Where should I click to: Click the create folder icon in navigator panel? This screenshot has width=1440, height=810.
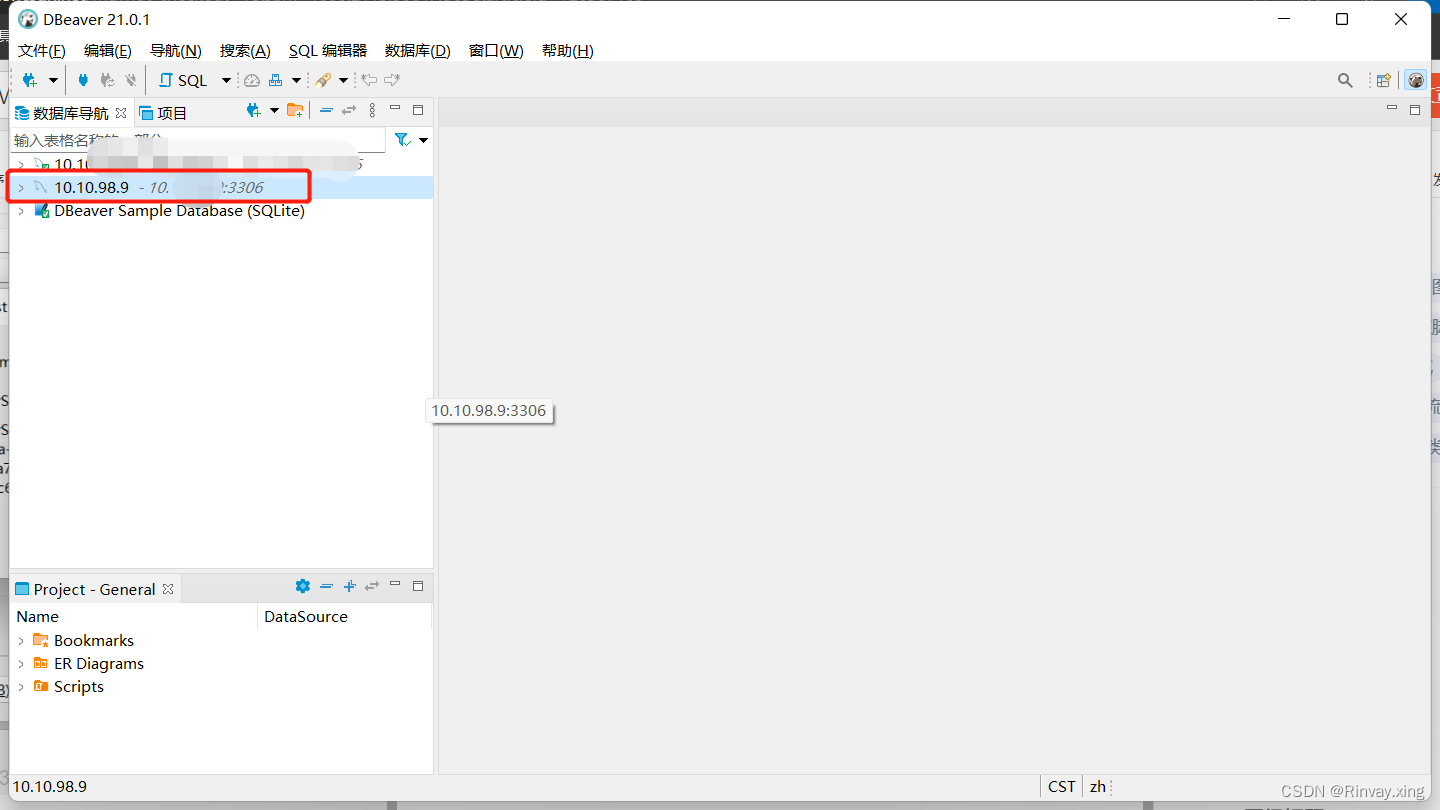click(295, 110)
